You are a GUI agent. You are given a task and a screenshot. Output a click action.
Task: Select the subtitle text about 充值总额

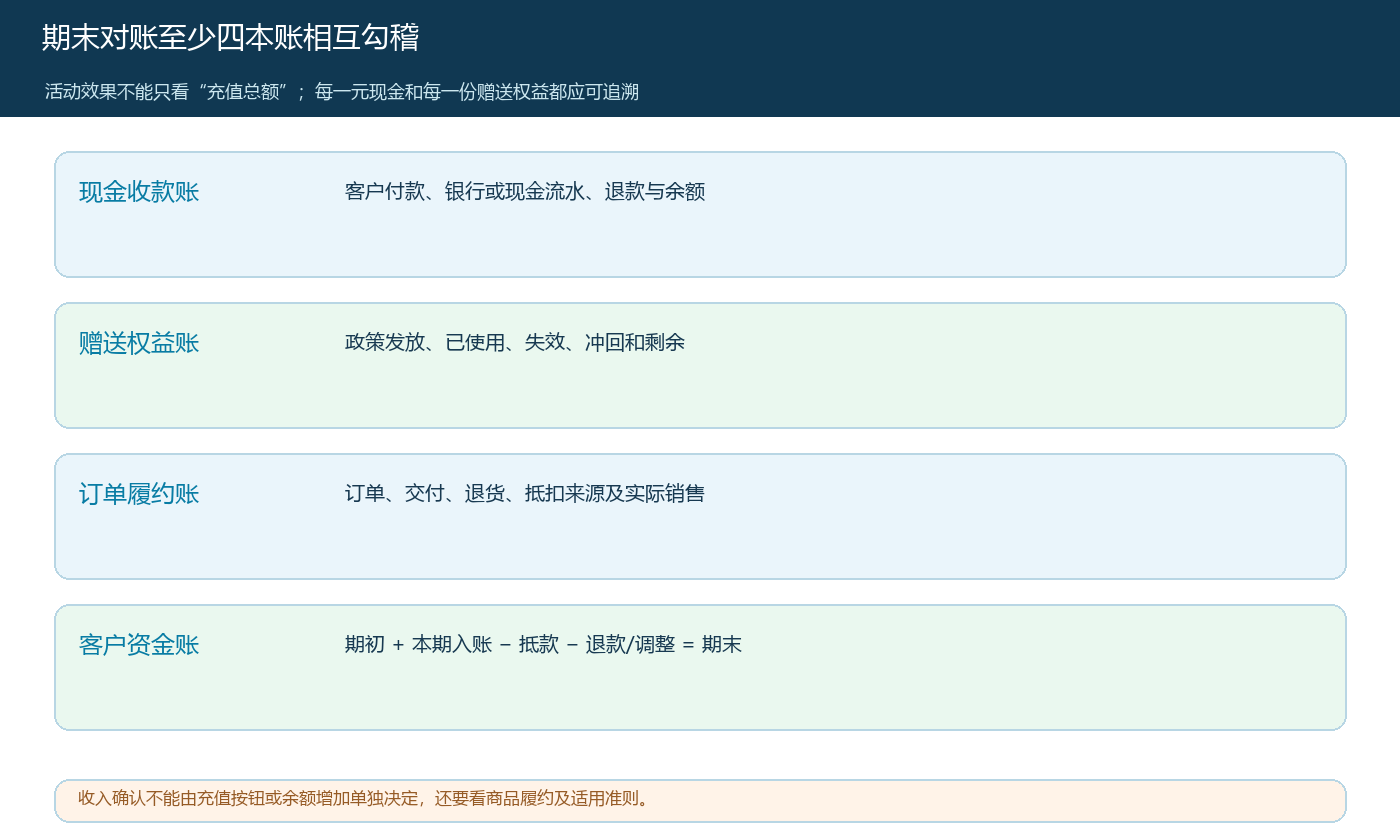pos(342,92)
